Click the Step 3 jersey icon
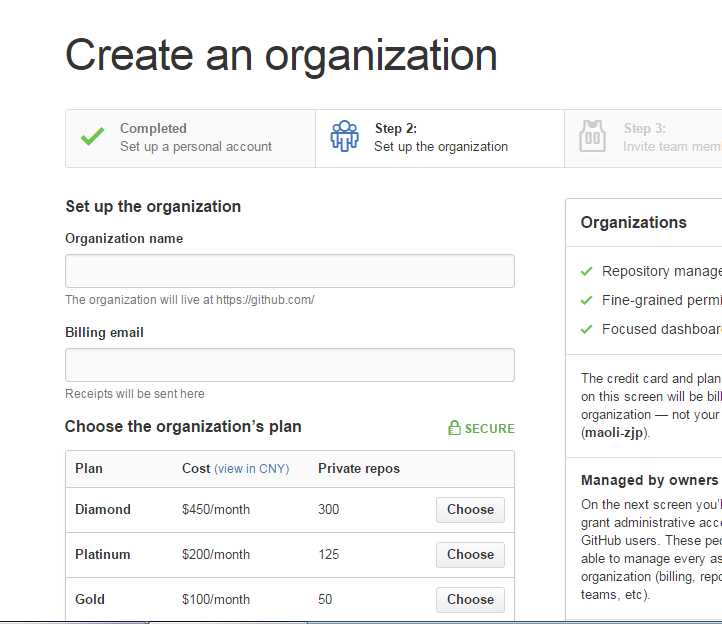Screen dimensions: 722x624 tap(592, 136)
